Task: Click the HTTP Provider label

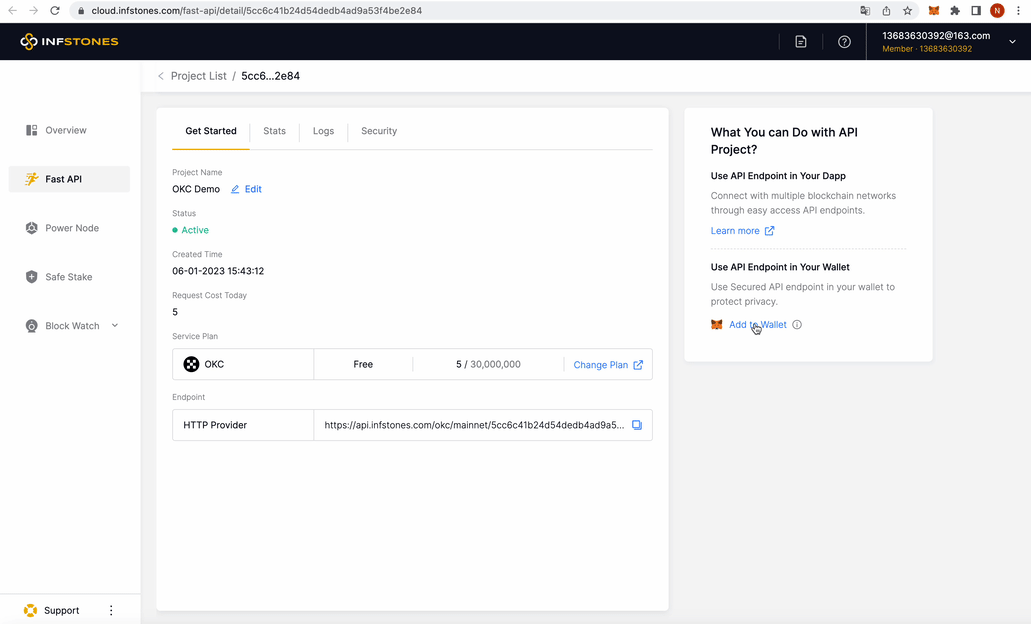Action: click(215, 425)
